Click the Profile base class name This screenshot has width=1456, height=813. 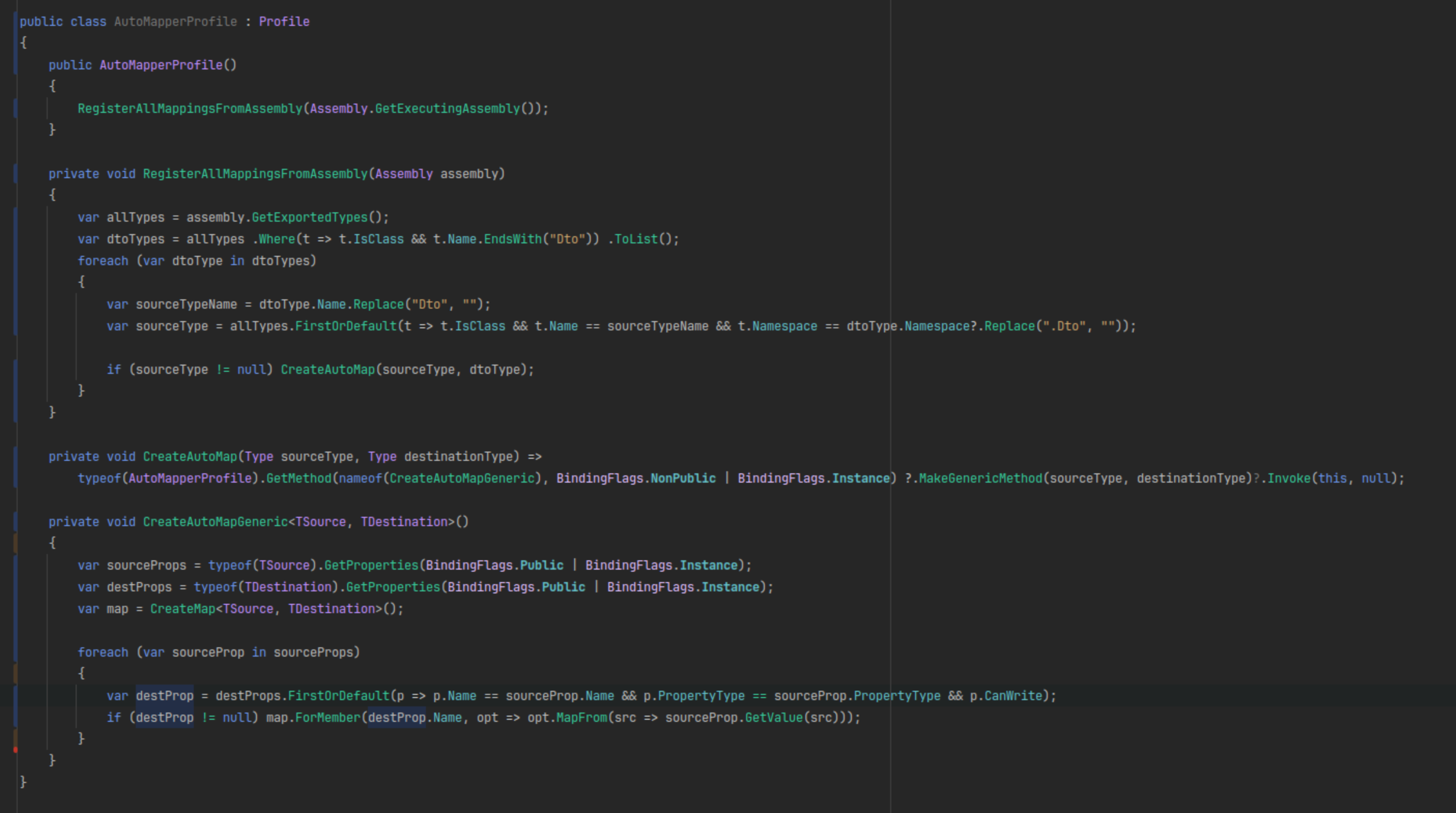tap(284, 22)
